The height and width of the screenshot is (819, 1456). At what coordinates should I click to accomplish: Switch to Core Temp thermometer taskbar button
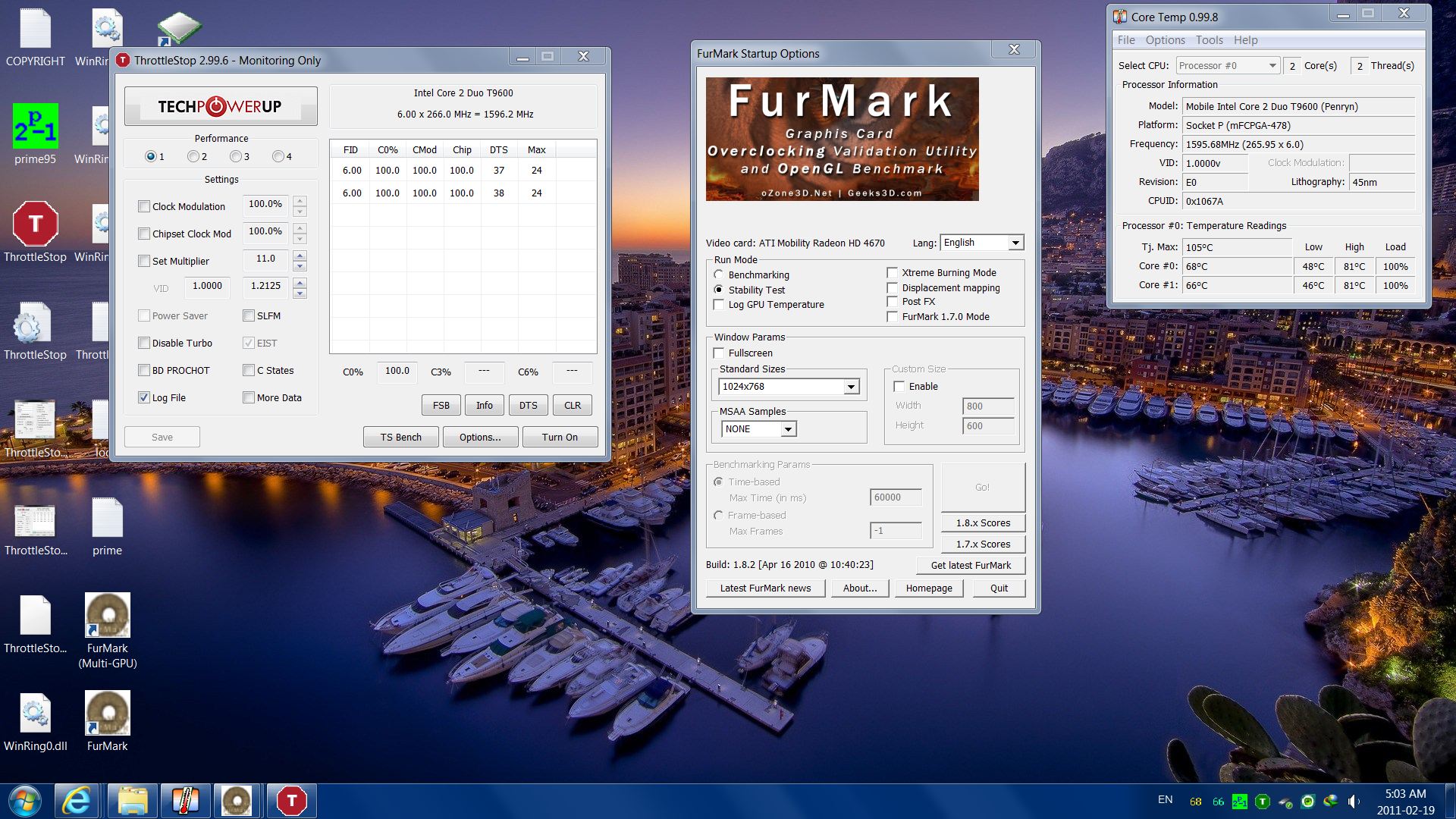point(184,801)
